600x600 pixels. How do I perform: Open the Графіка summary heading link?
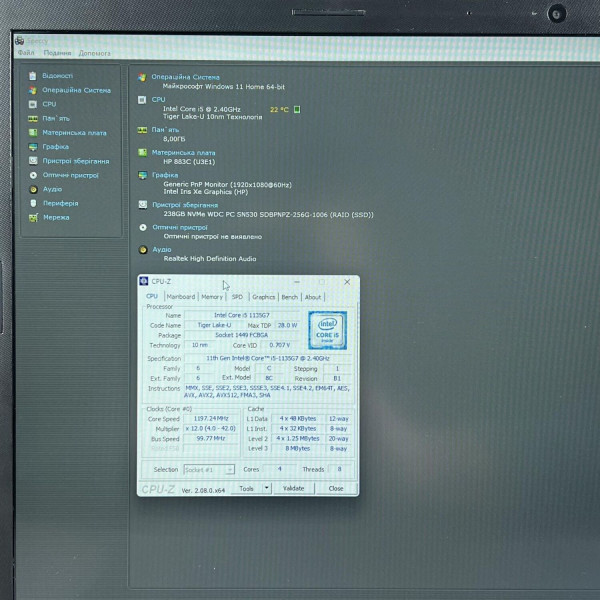(165, 175)
